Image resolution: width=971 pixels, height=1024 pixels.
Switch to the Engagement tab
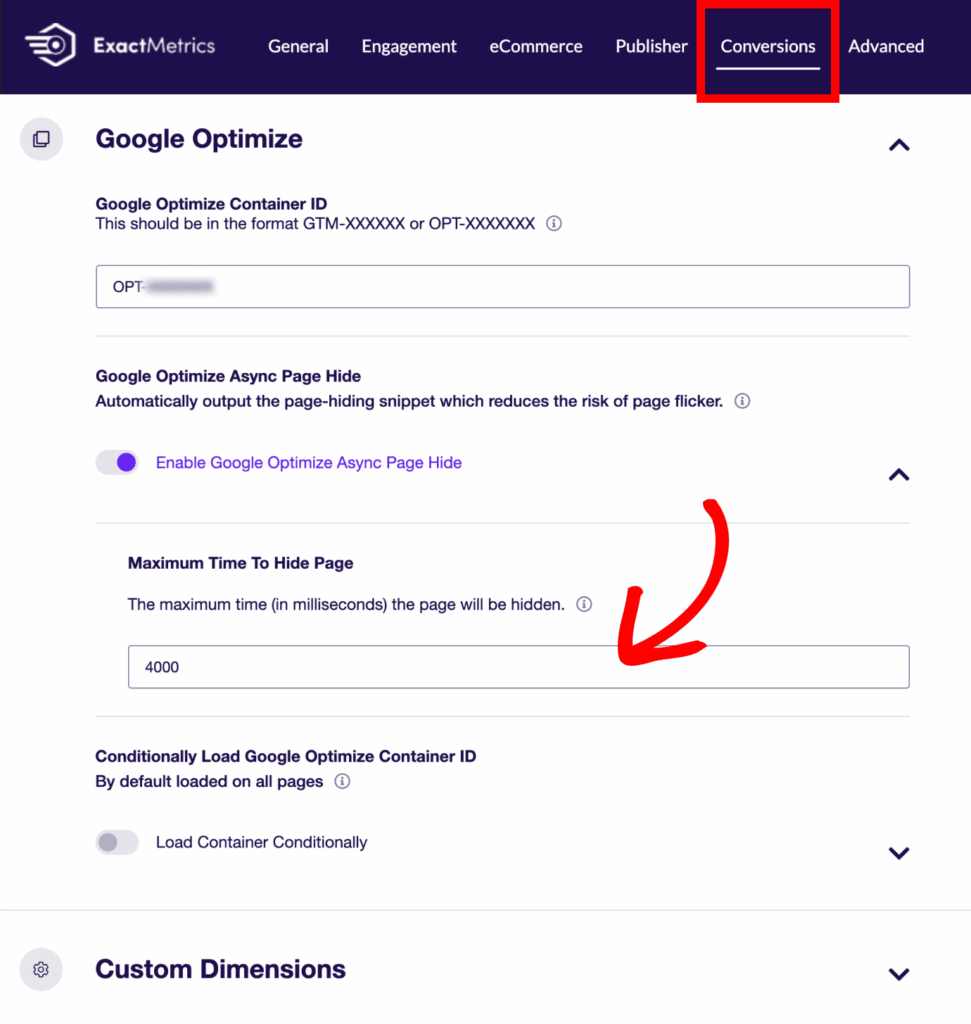click(x=409, y=46)
